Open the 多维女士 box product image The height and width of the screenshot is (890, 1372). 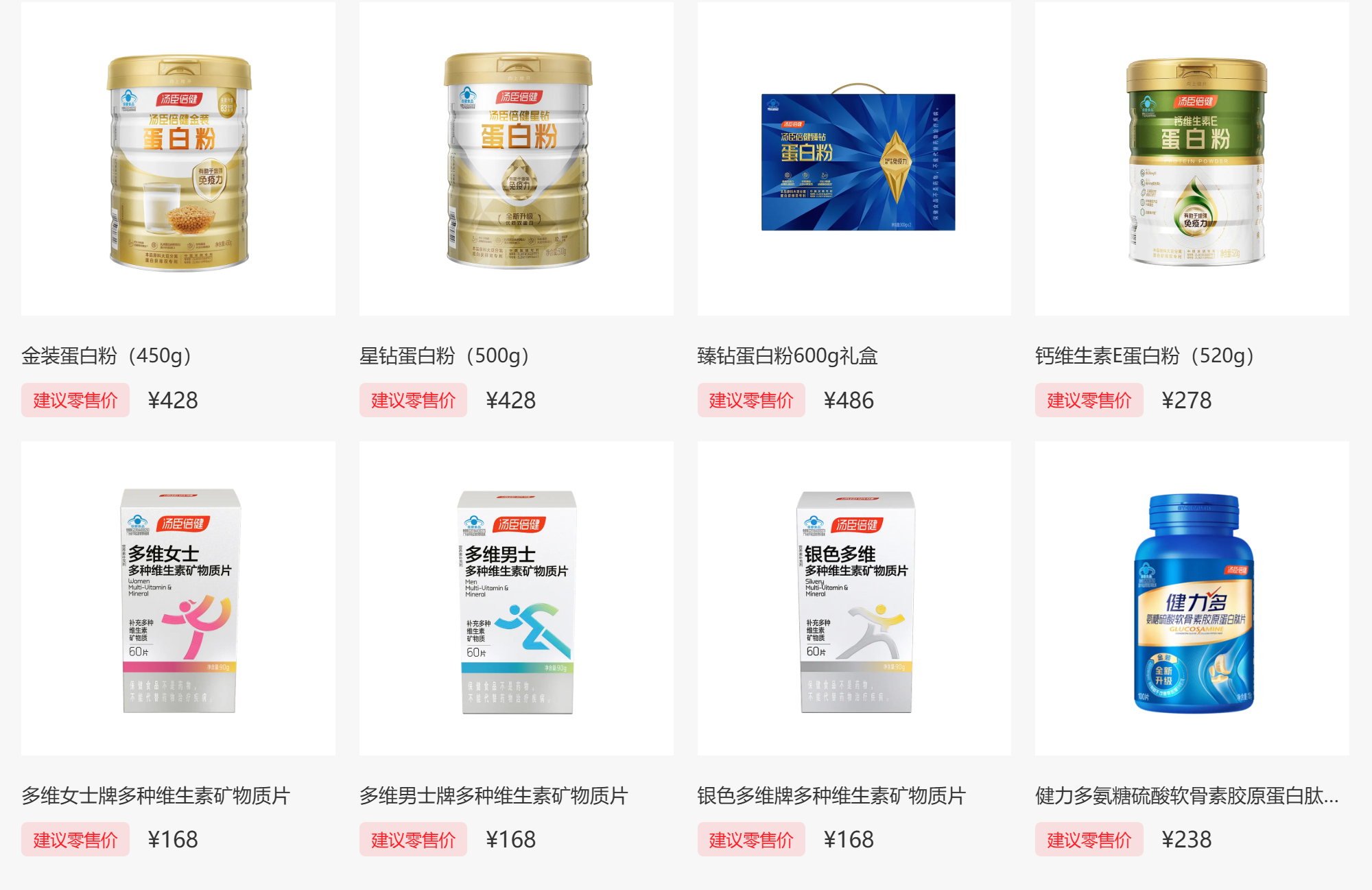coord(178,598)
